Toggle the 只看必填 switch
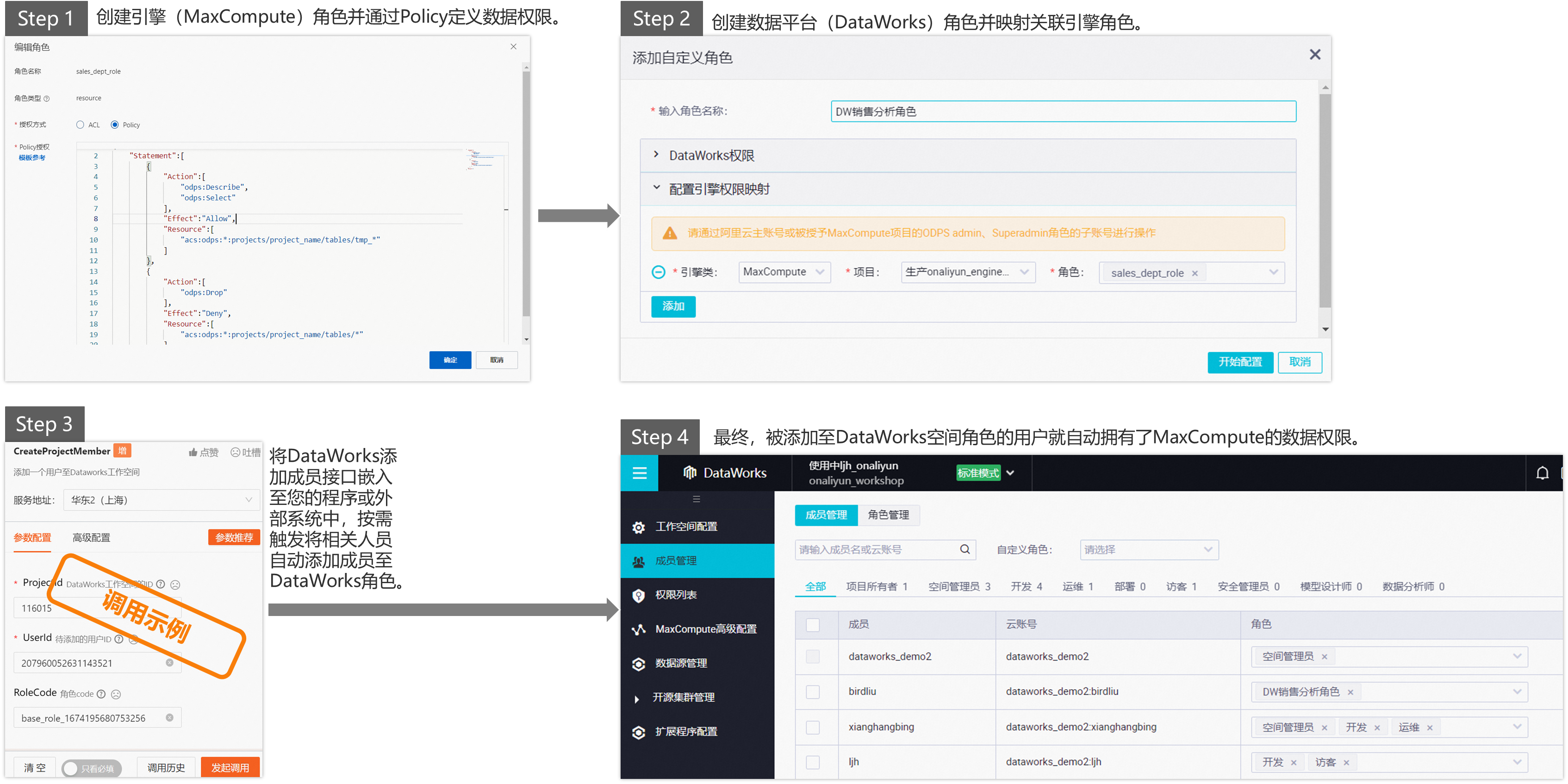 [x=91, y=768]
